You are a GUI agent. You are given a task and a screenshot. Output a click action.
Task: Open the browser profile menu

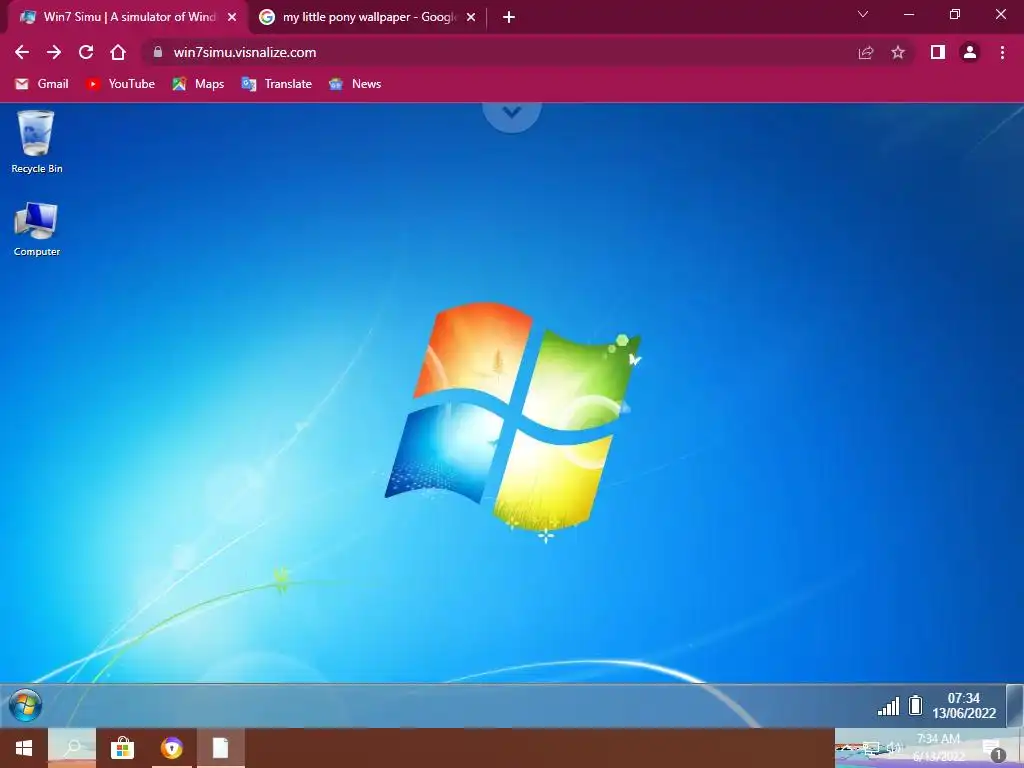[x=970, y=52]
